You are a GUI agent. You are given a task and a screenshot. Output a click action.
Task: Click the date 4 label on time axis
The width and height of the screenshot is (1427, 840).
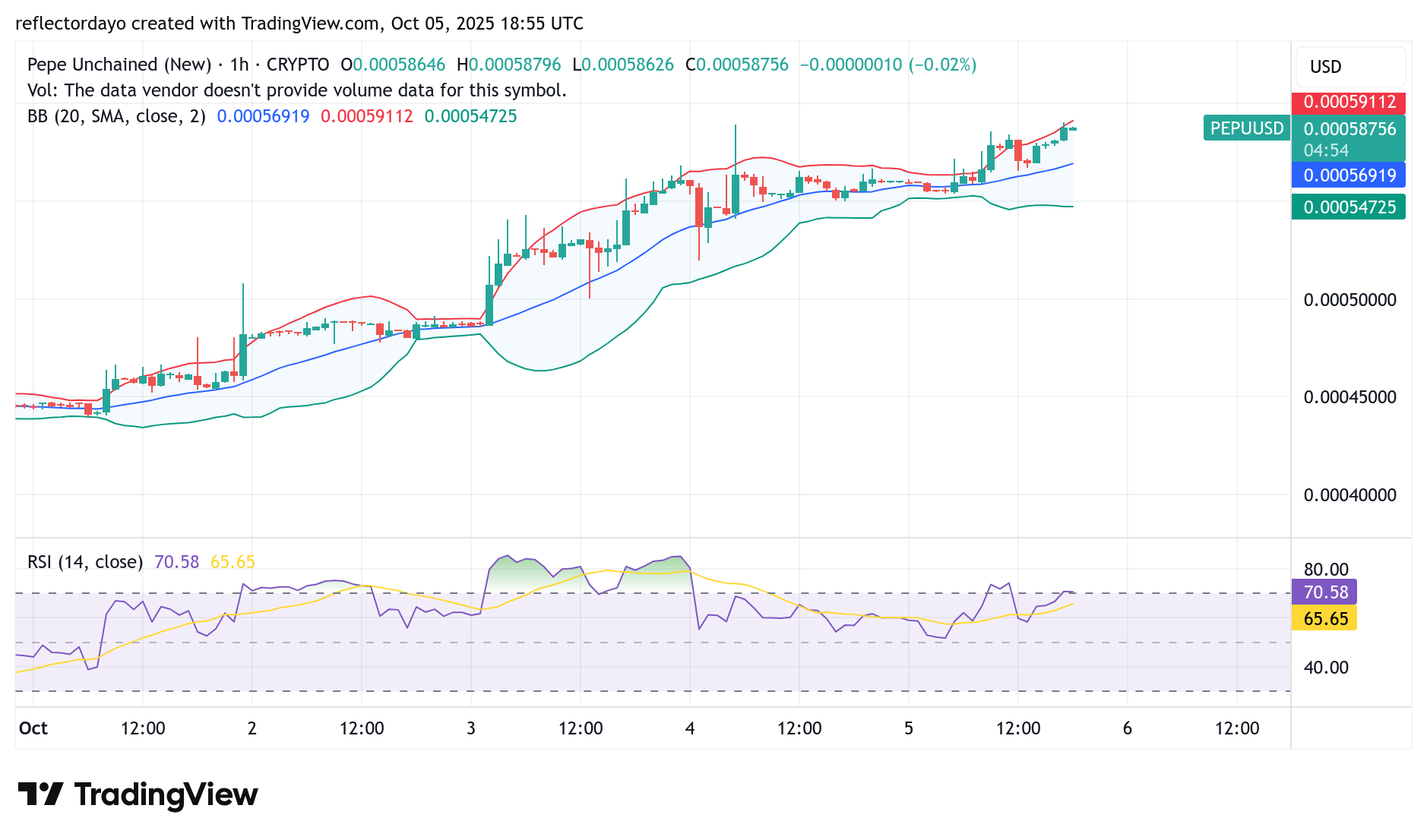690,728
